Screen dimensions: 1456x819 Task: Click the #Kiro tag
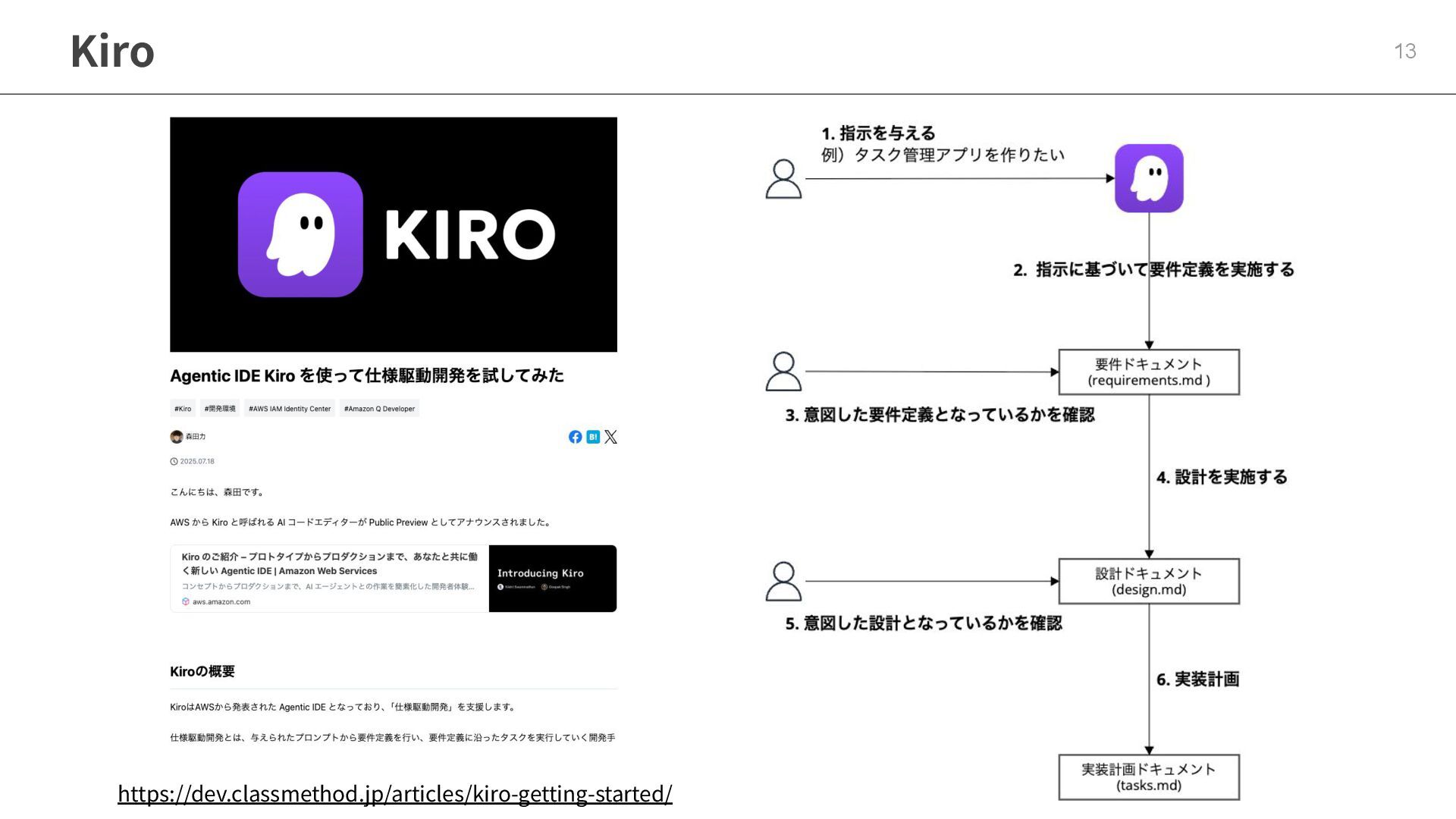183,409
